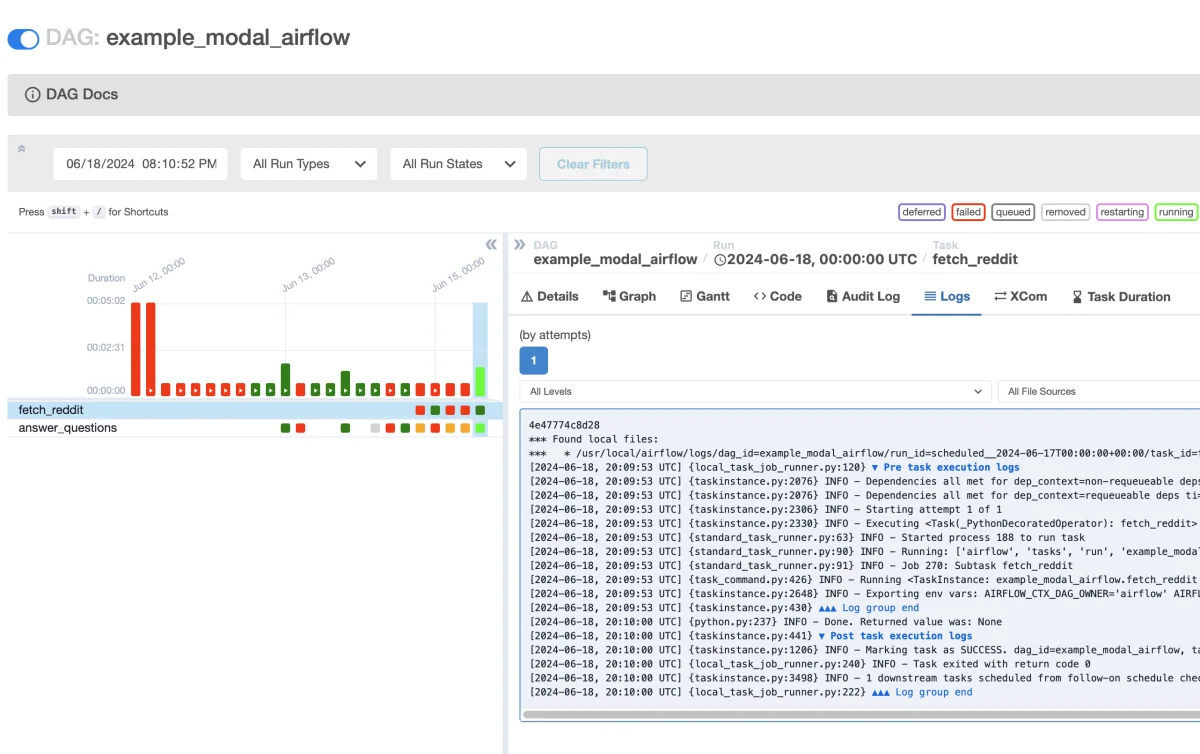
Task: Click log line 'Task exited with return code 0'
Action: (809, 664)
